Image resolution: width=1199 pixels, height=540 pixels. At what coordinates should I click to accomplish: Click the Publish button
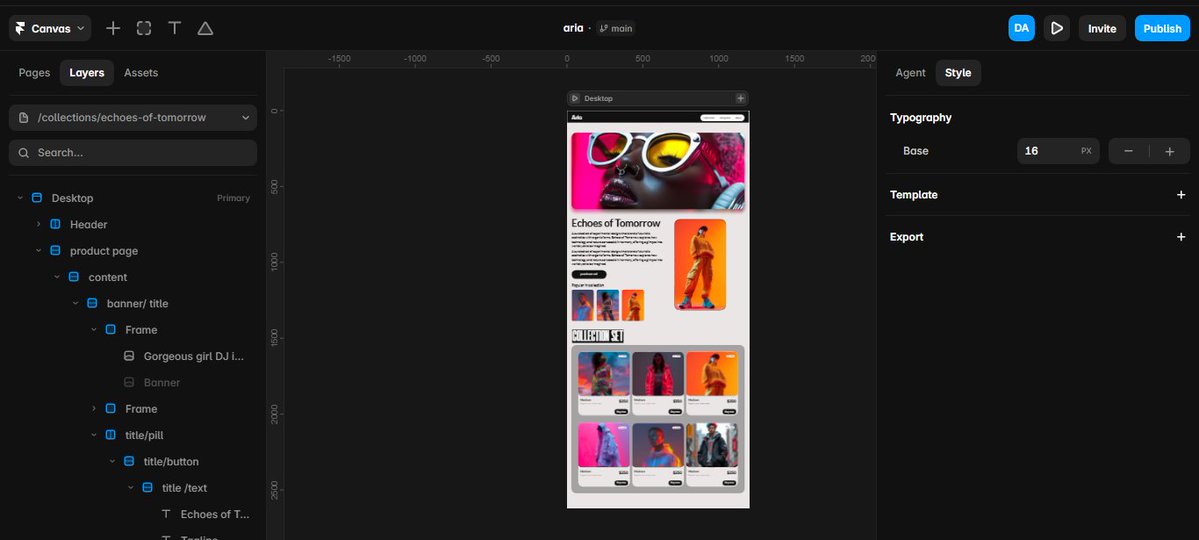(x=1162, y=28)
